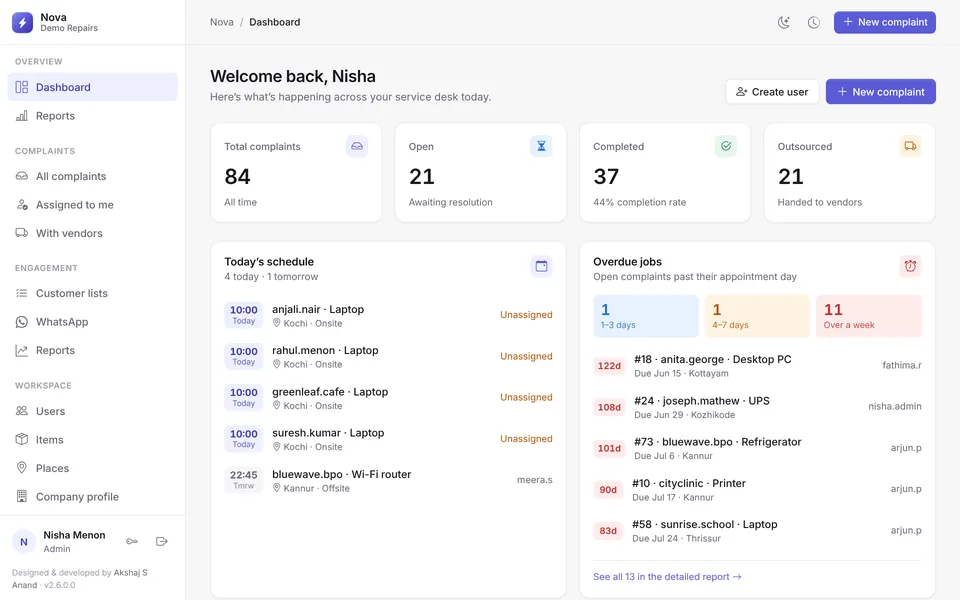Click the list icon beside Customer lists
This screenshot has height=600, width=960.
point(21,293)
